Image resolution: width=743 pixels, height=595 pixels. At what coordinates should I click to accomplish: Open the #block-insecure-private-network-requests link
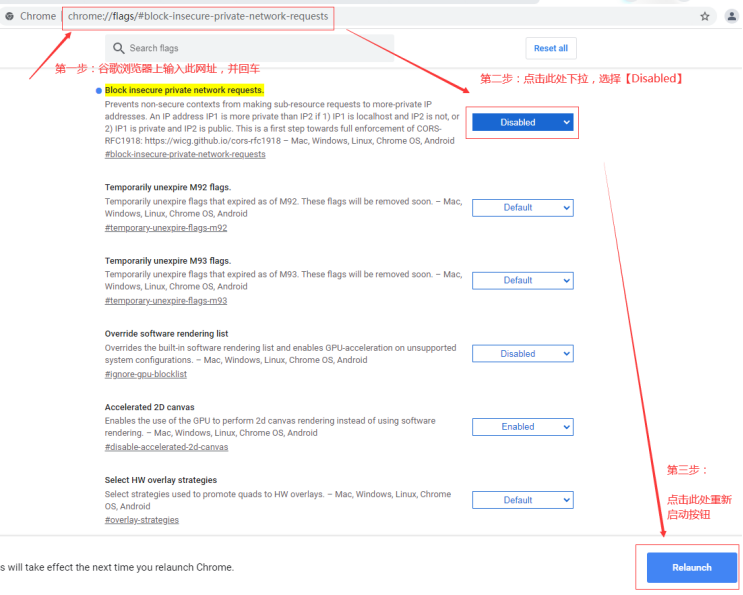(x=185, y=155)
